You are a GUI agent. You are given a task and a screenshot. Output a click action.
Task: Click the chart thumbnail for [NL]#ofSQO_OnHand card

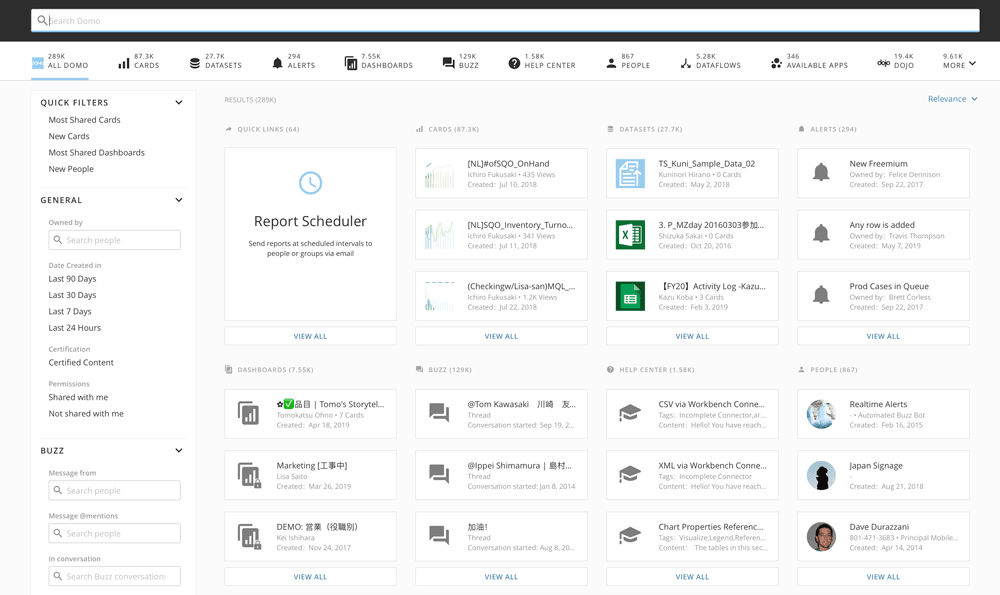(x=439, y=173)
